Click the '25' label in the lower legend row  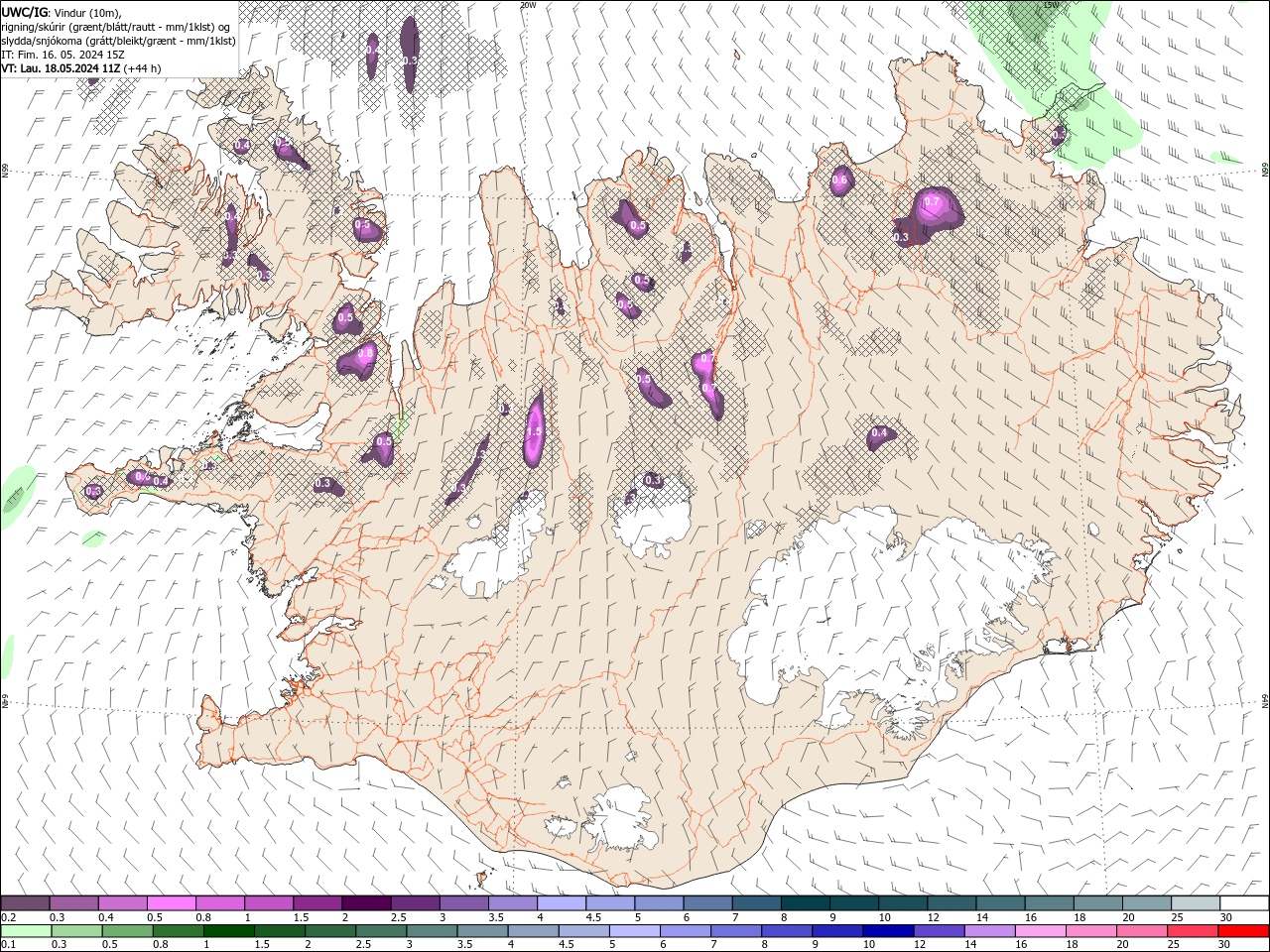tap(1173, 945)
